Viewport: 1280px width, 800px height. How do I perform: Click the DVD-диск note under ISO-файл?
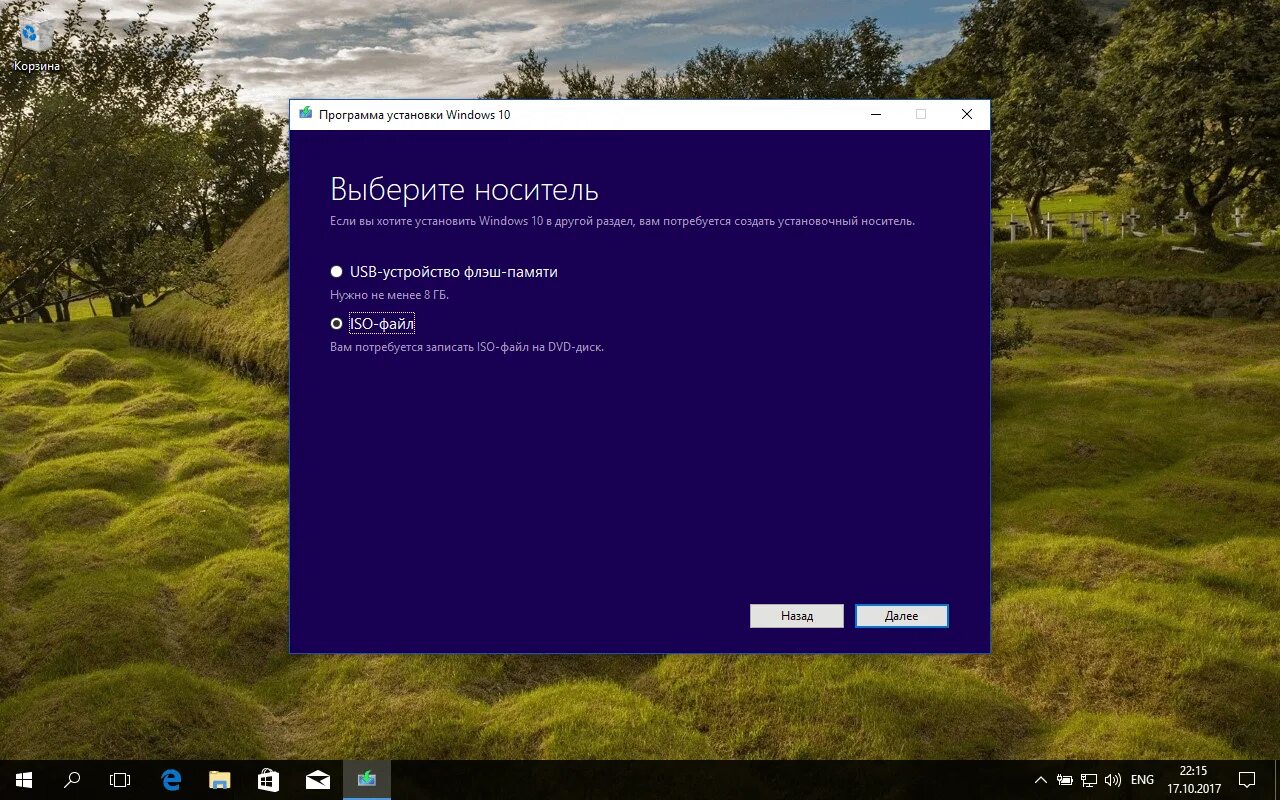click(x=467, y=348)
